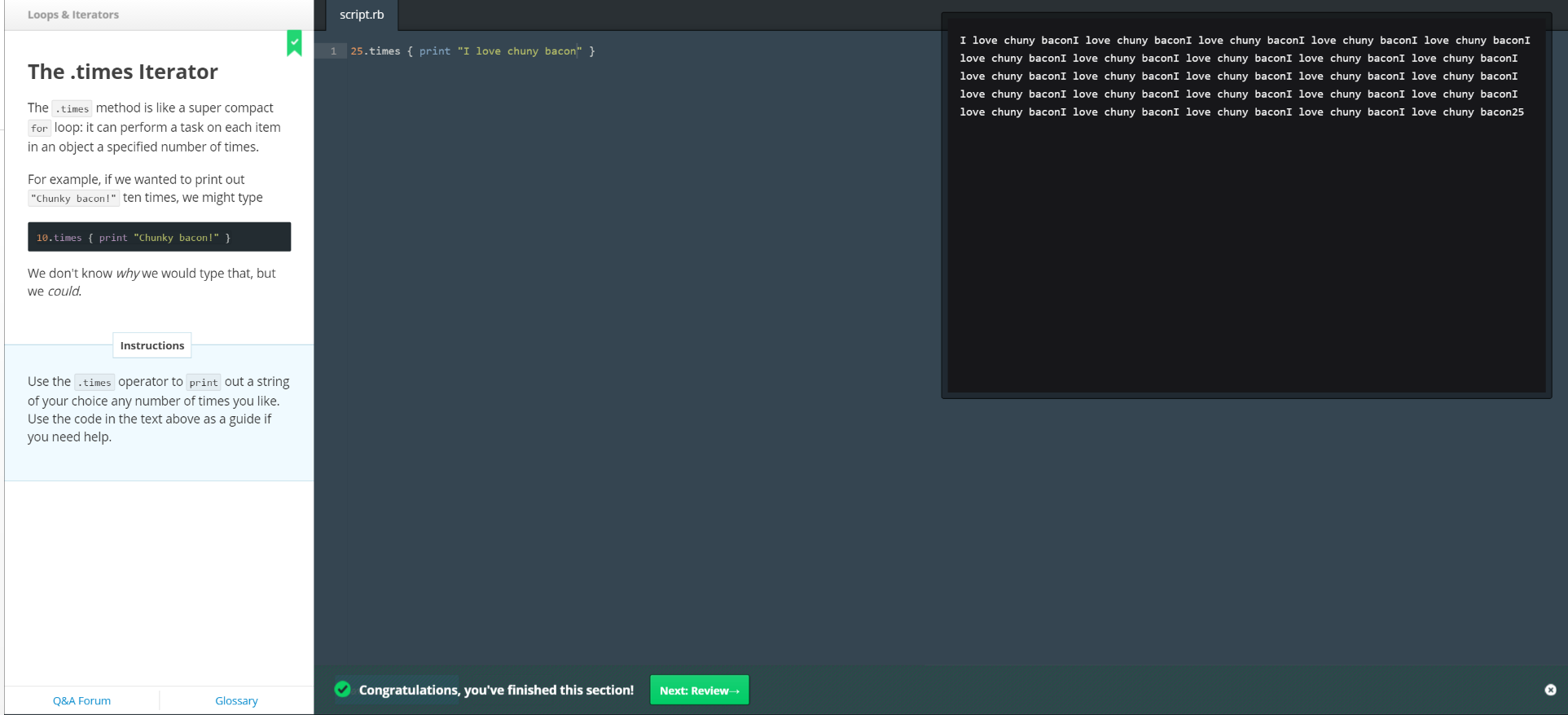Click the print keyword in the editor
The height and width of the screenshot is (715, 1568).
click(434, 51)
